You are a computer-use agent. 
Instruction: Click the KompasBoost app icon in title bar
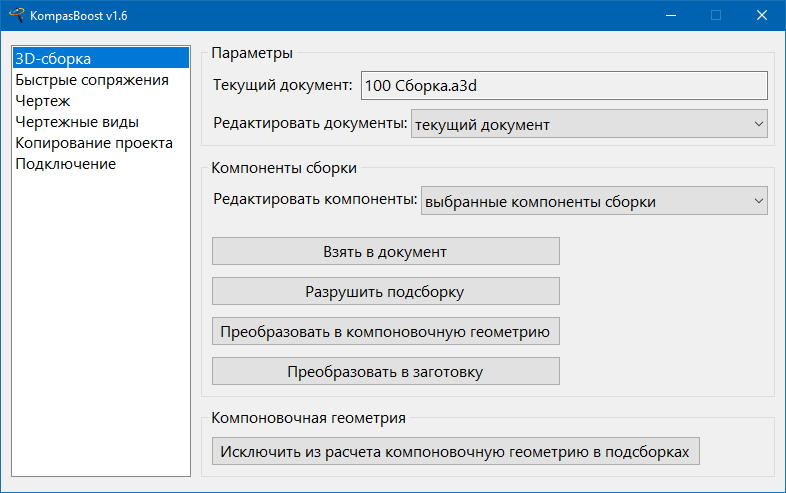click(x=16, y=16)
